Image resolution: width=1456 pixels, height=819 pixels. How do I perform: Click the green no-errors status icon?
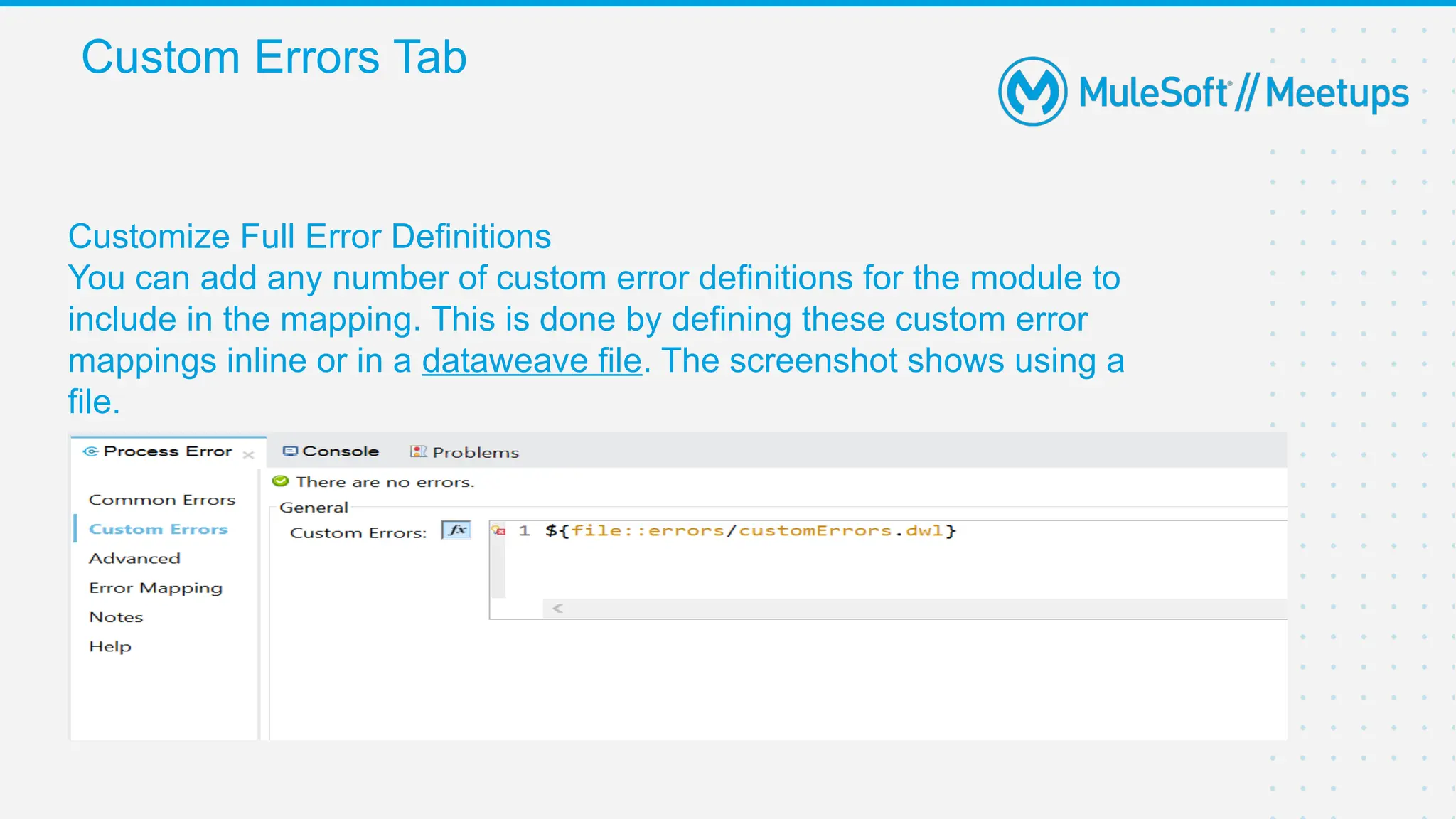[x=281, y=481]
